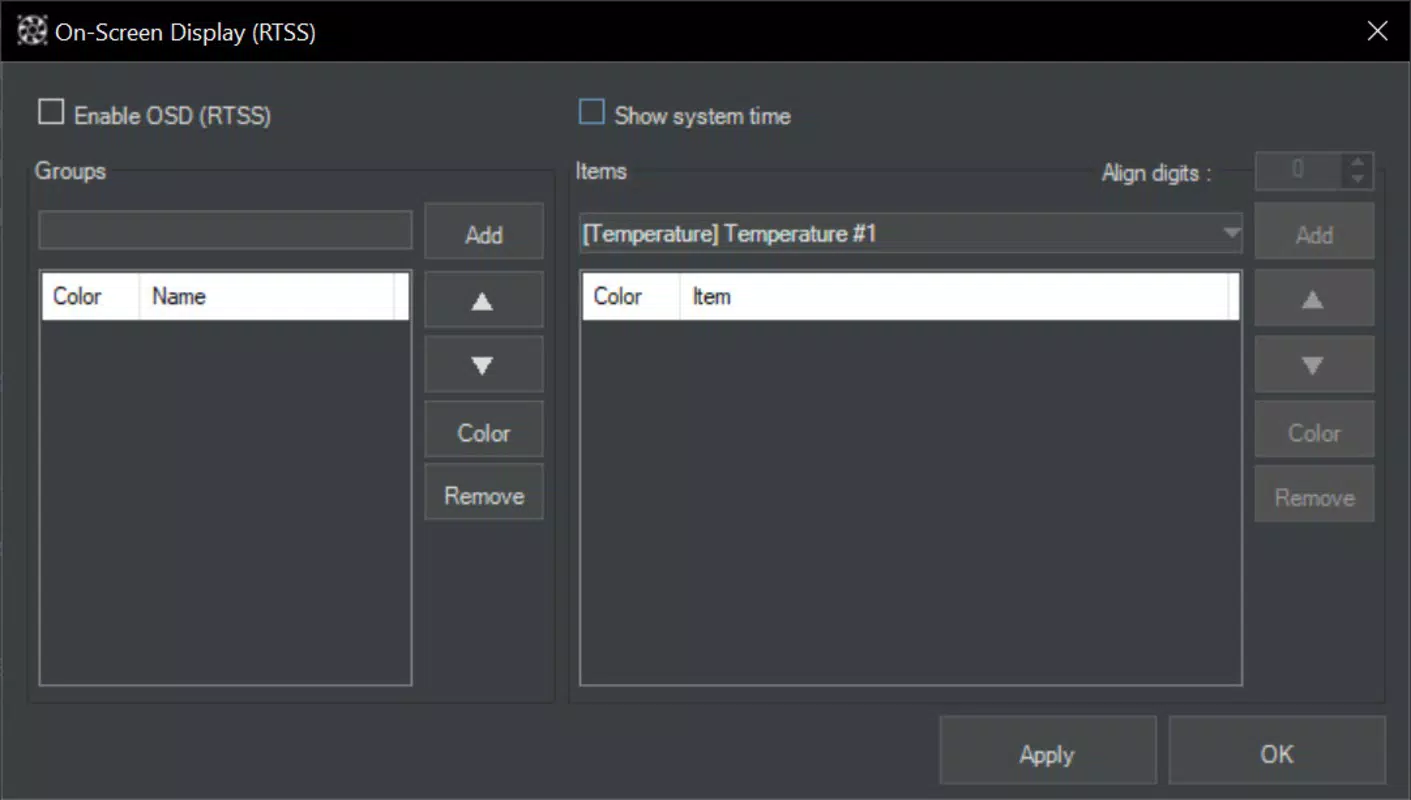Decrease Align digits with the down spinner
1411x800 pixels.
[1357, 179]
